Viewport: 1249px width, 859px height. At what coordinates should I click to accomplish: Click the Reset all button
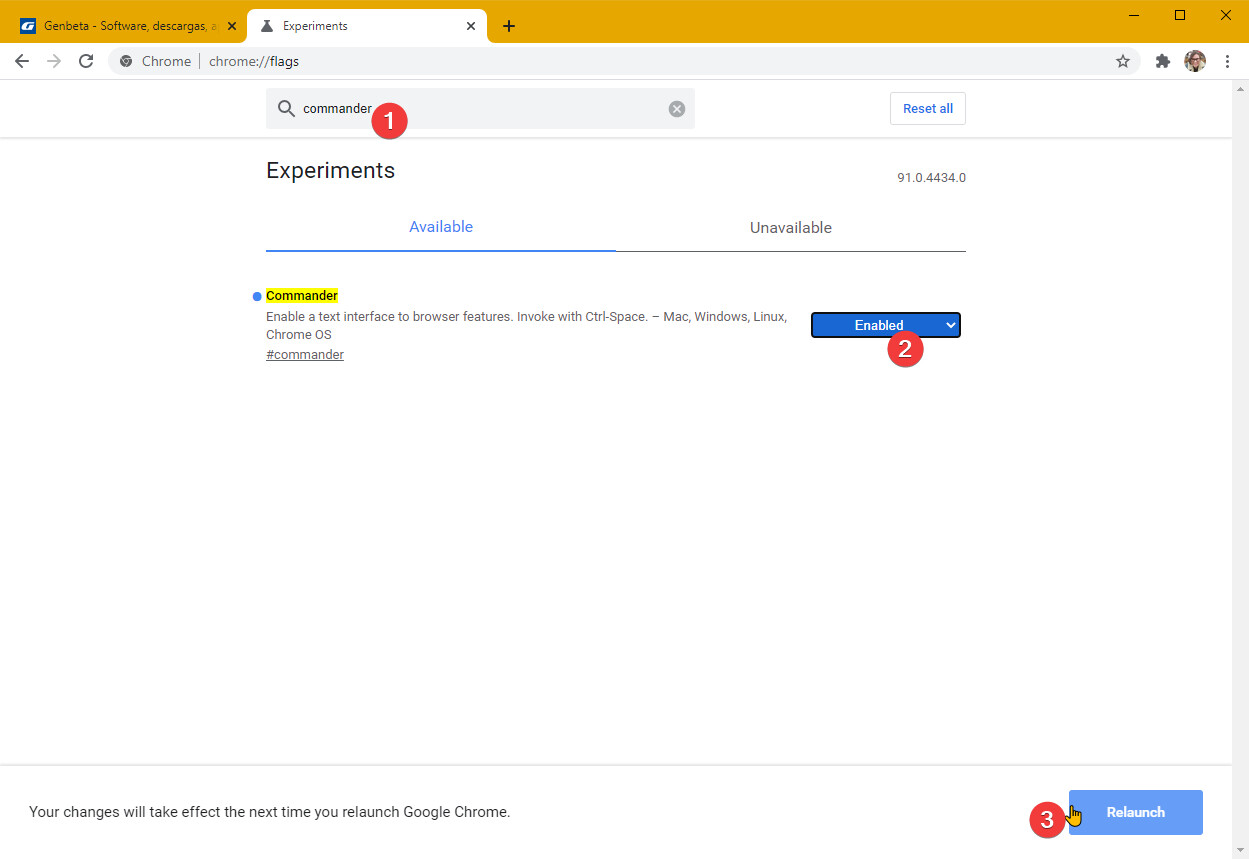pos(928,109)
